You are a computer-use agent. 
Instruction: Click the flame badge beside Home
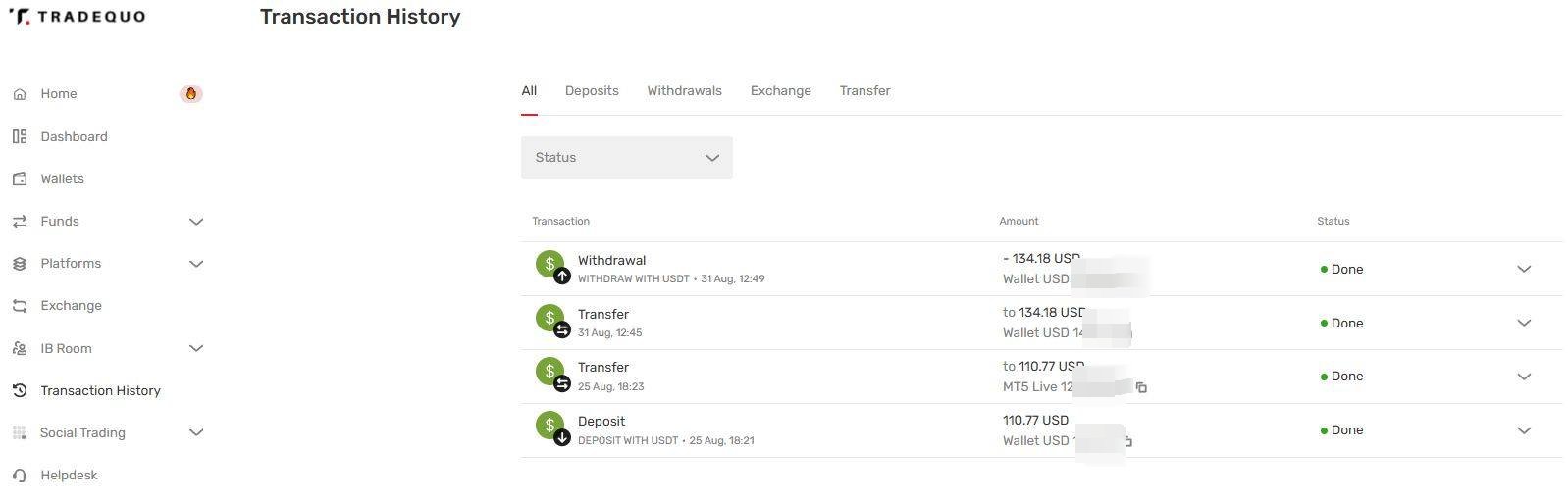pos(191,94)
